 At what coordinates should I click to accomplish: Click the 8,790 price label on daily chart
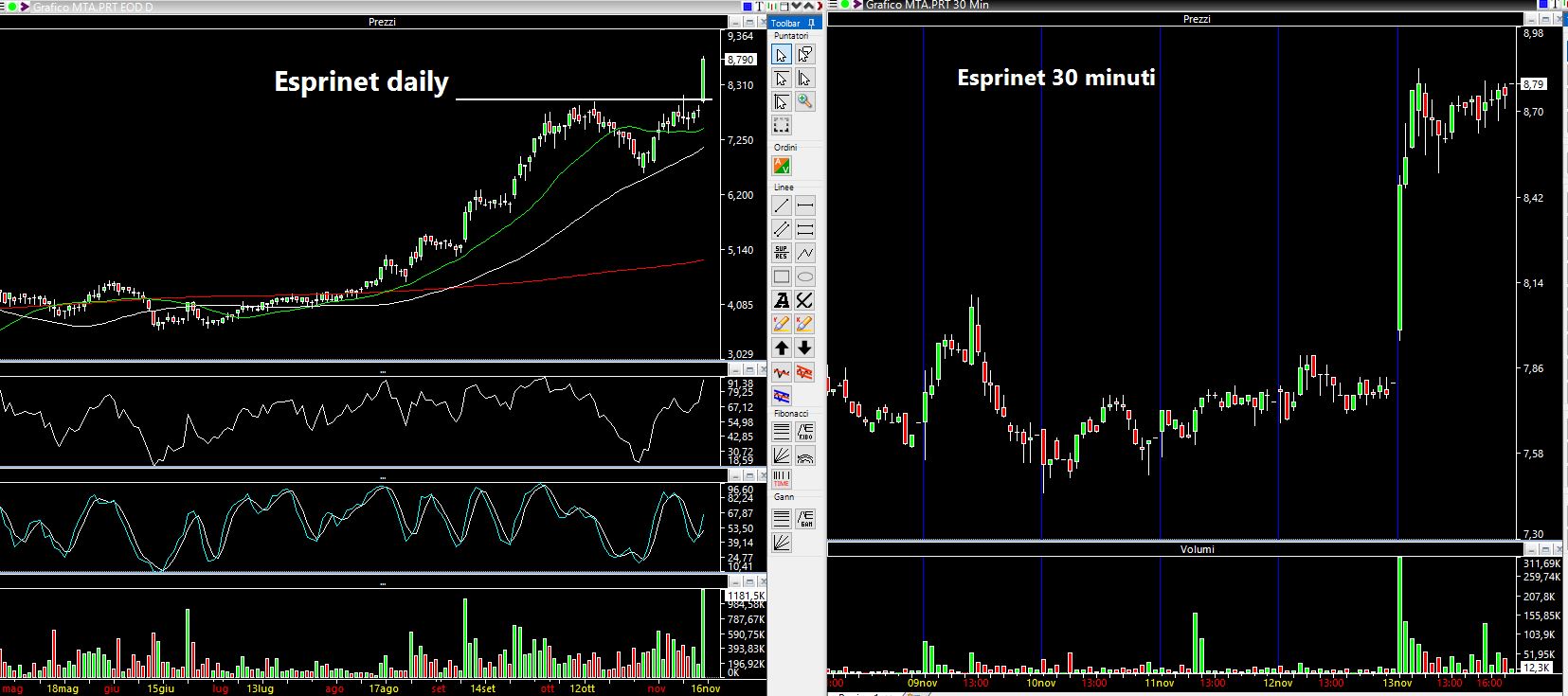(740, 59)
